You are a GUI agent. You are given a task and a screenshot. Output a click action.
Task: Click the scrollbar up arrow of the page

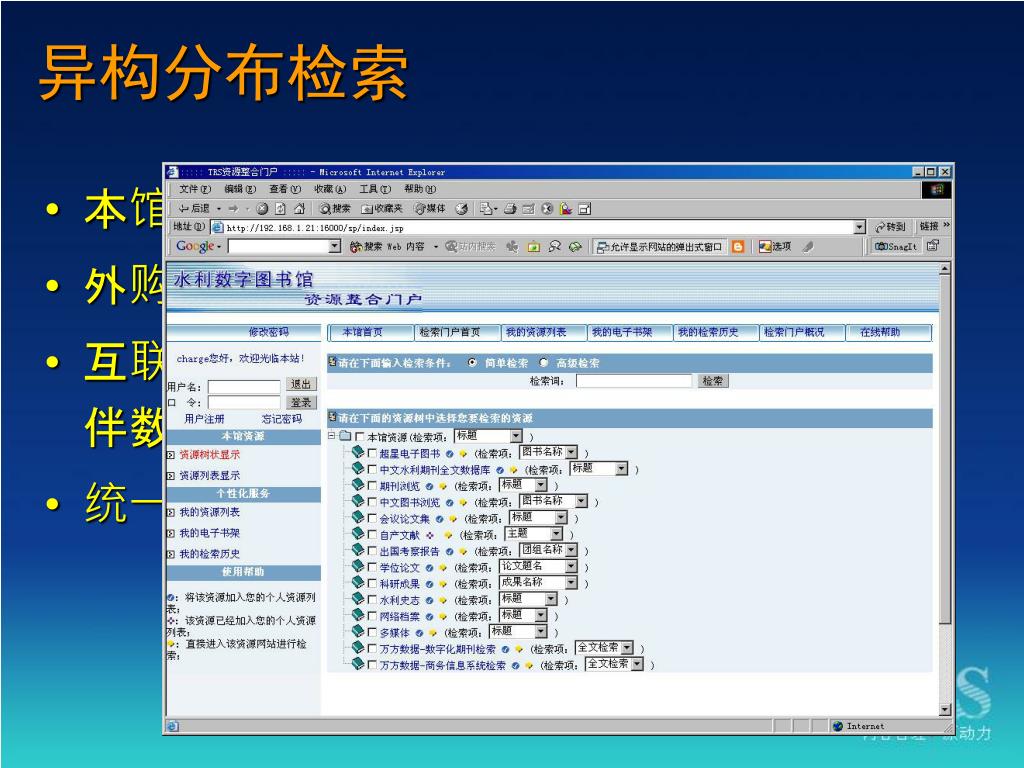[x=944, y=268]
